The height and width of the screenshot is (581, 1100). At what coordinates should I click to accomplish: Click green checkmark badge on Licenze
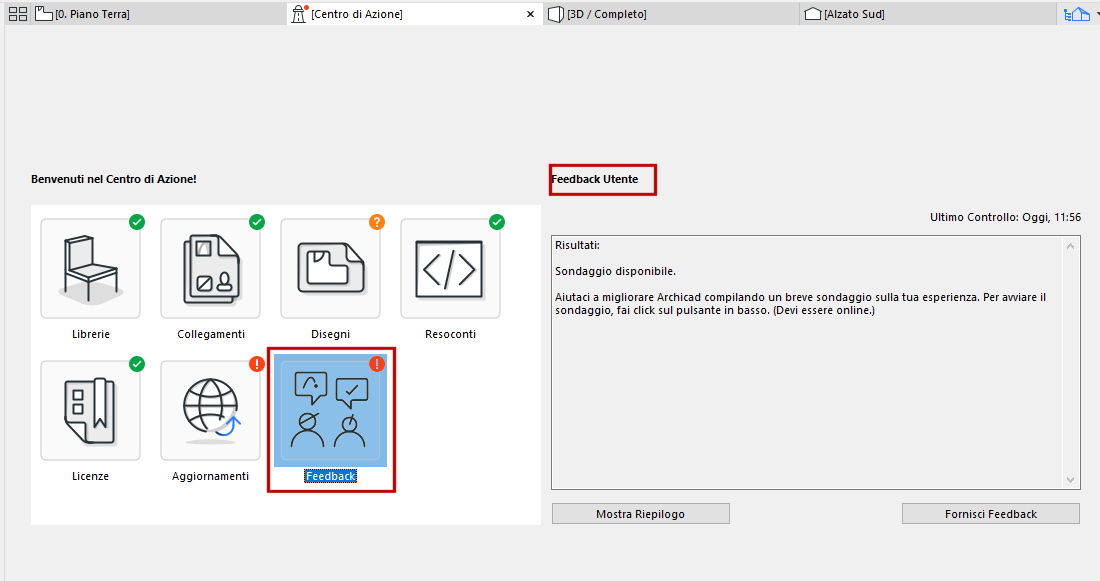pos(137,363)
